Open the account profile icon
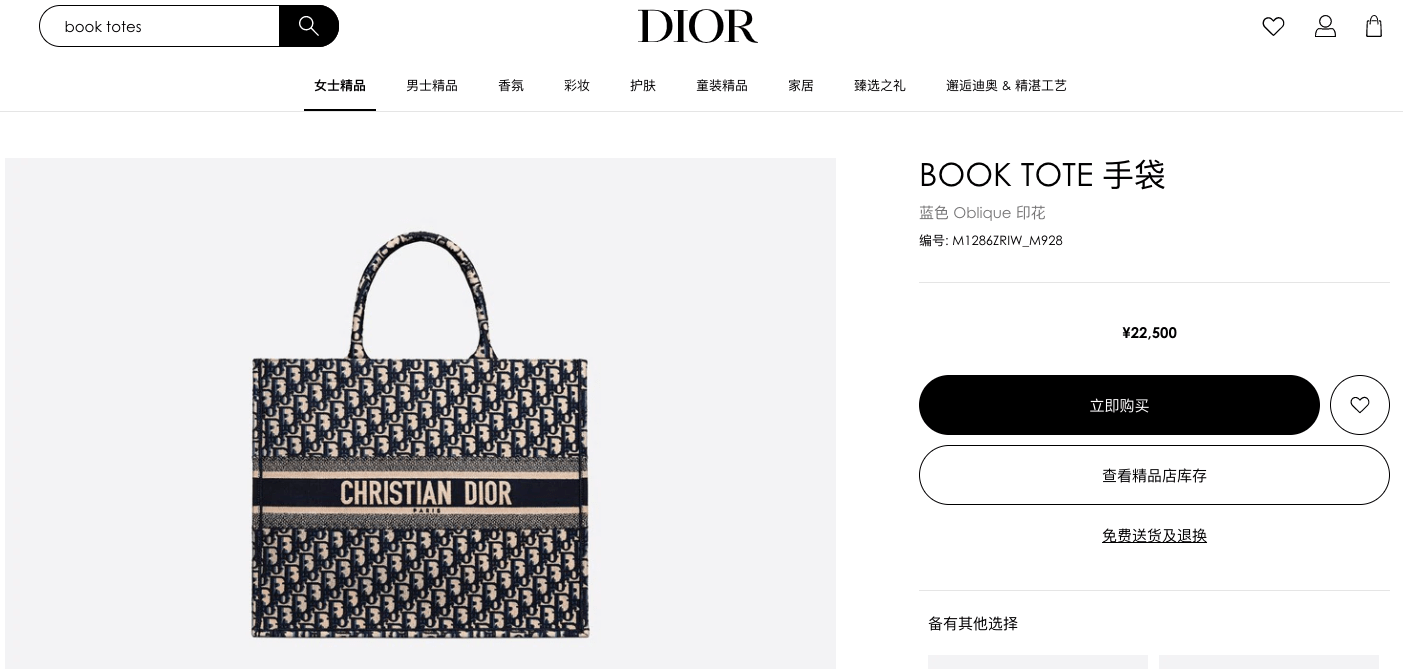Image resolution: width=1403 pixels, height=669 pixels. pos(1325,26)
